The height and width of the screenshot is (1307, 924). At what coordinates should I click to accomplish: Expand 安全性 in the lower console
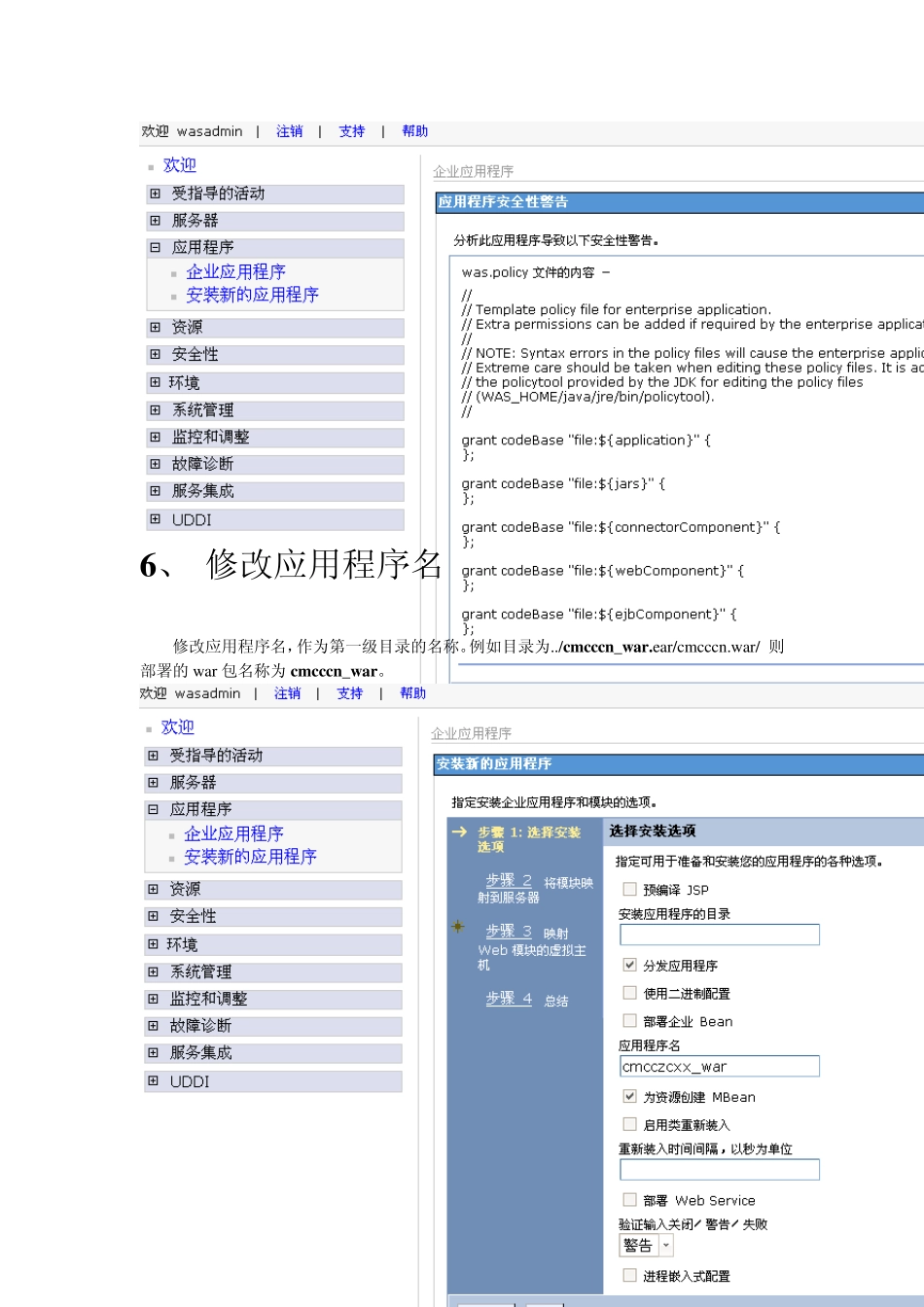tap(154, 916)
